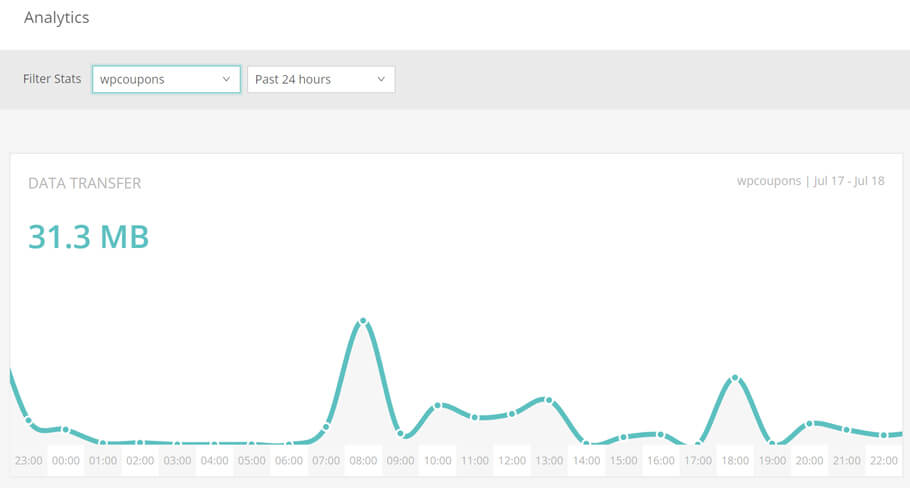
Task: Click the chevron arrow in Past 24 hours selector
Action: 381,79
